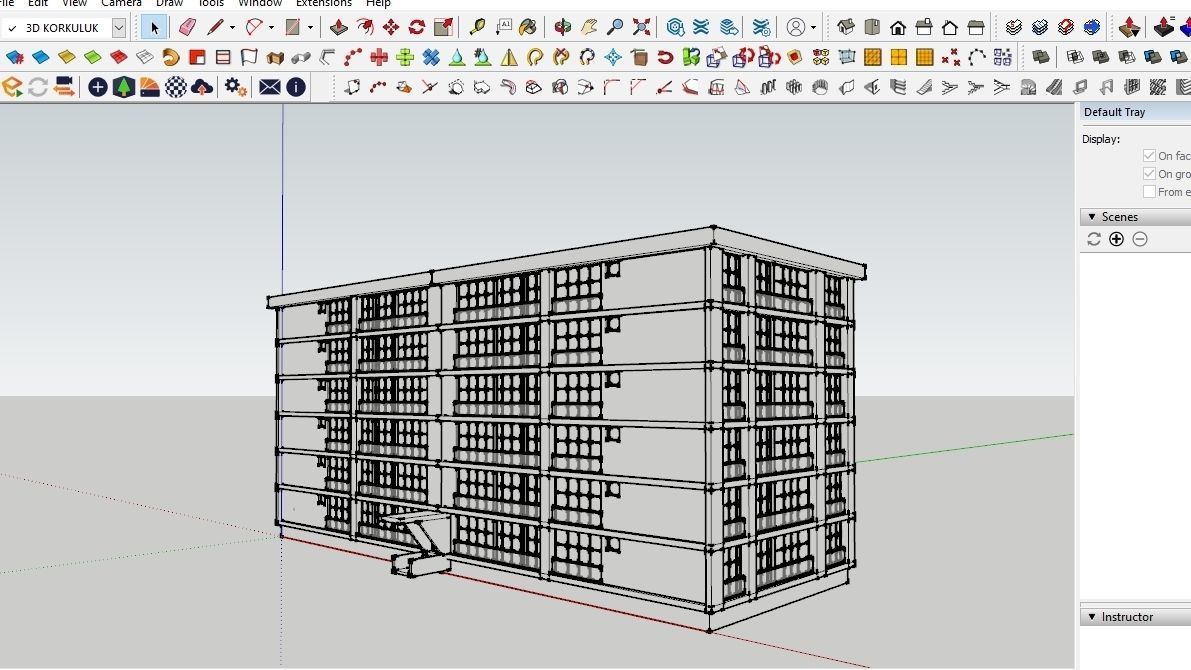1191x670 pixels.
Task: Click the green plus cross icon
Action: [405, 58]
